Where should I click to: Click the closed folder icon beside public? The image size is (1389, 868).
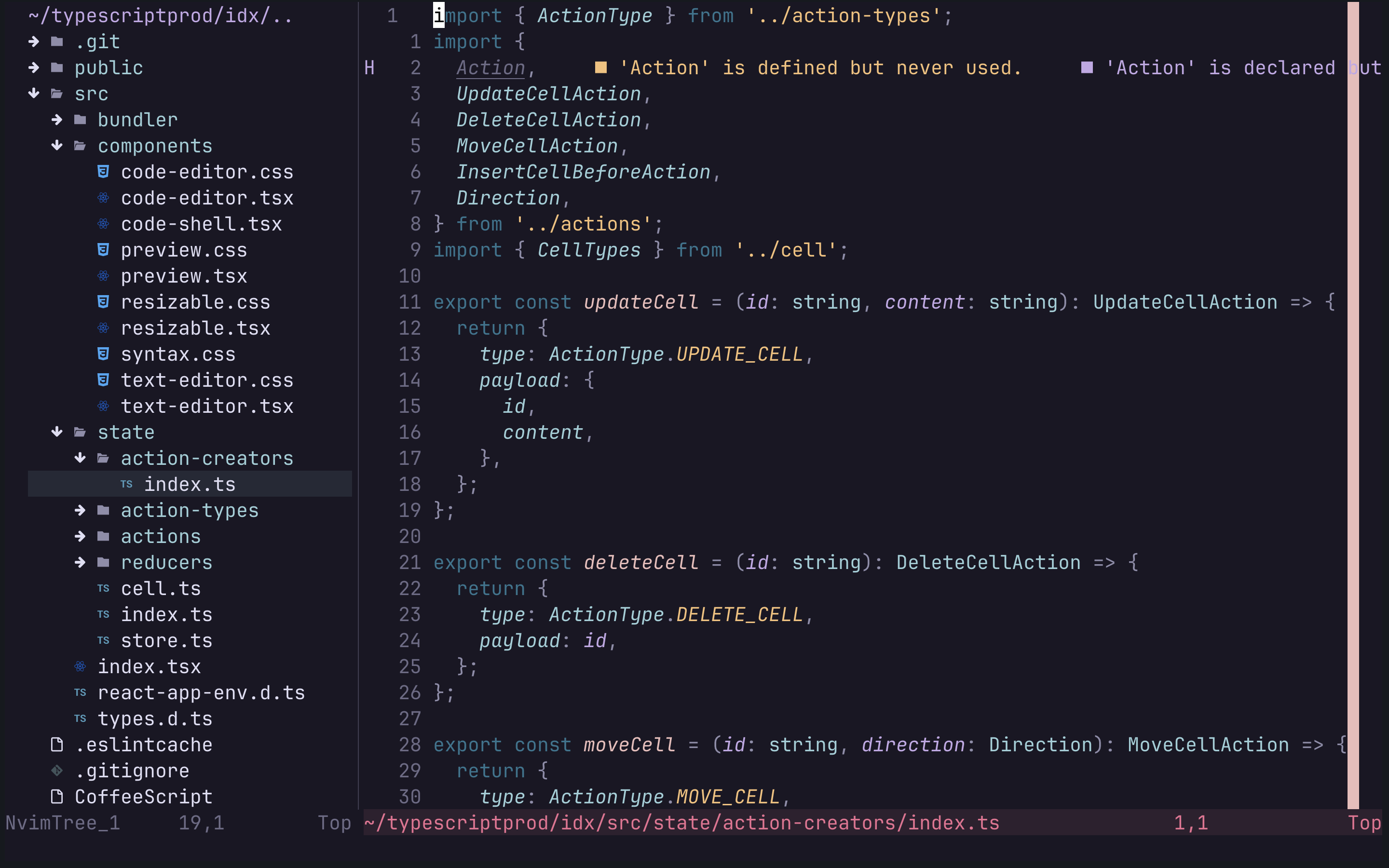tap(57, 68)
